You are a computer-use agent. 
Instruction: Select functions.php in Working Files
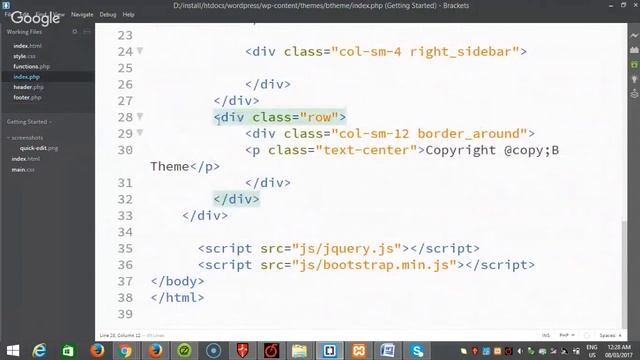(31, 66)
